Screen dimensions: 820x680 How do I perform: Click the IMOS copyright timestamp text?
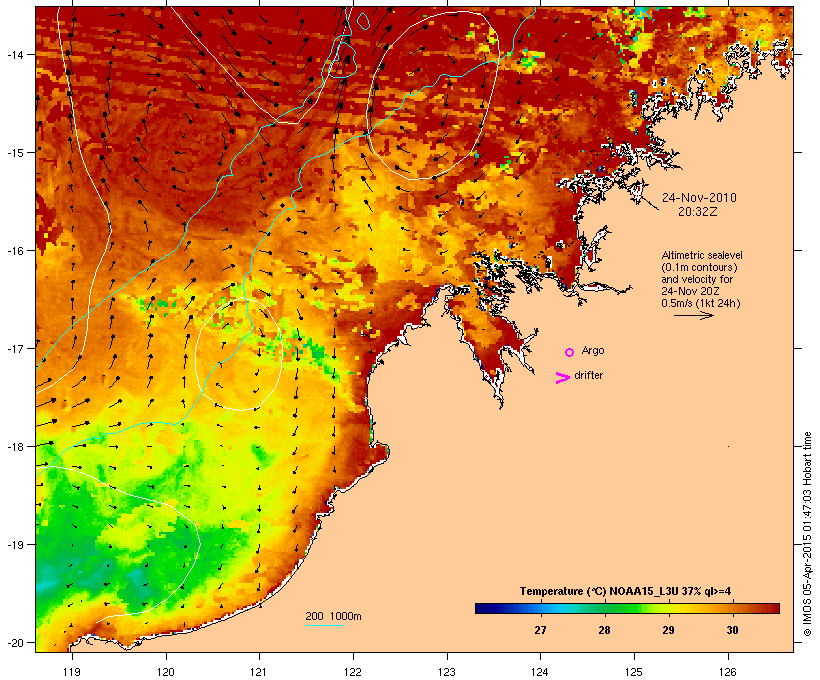[807, 534]
